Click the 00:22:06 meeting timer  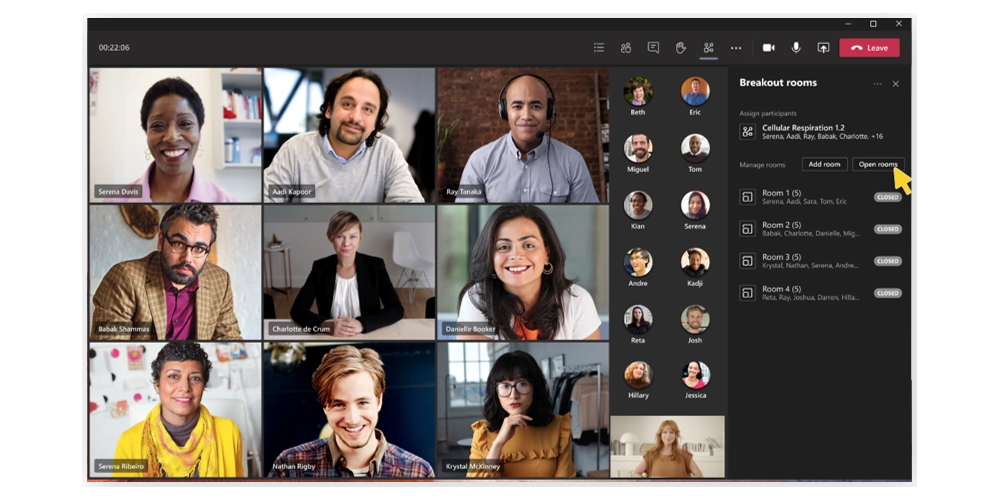tap(114, 48)
